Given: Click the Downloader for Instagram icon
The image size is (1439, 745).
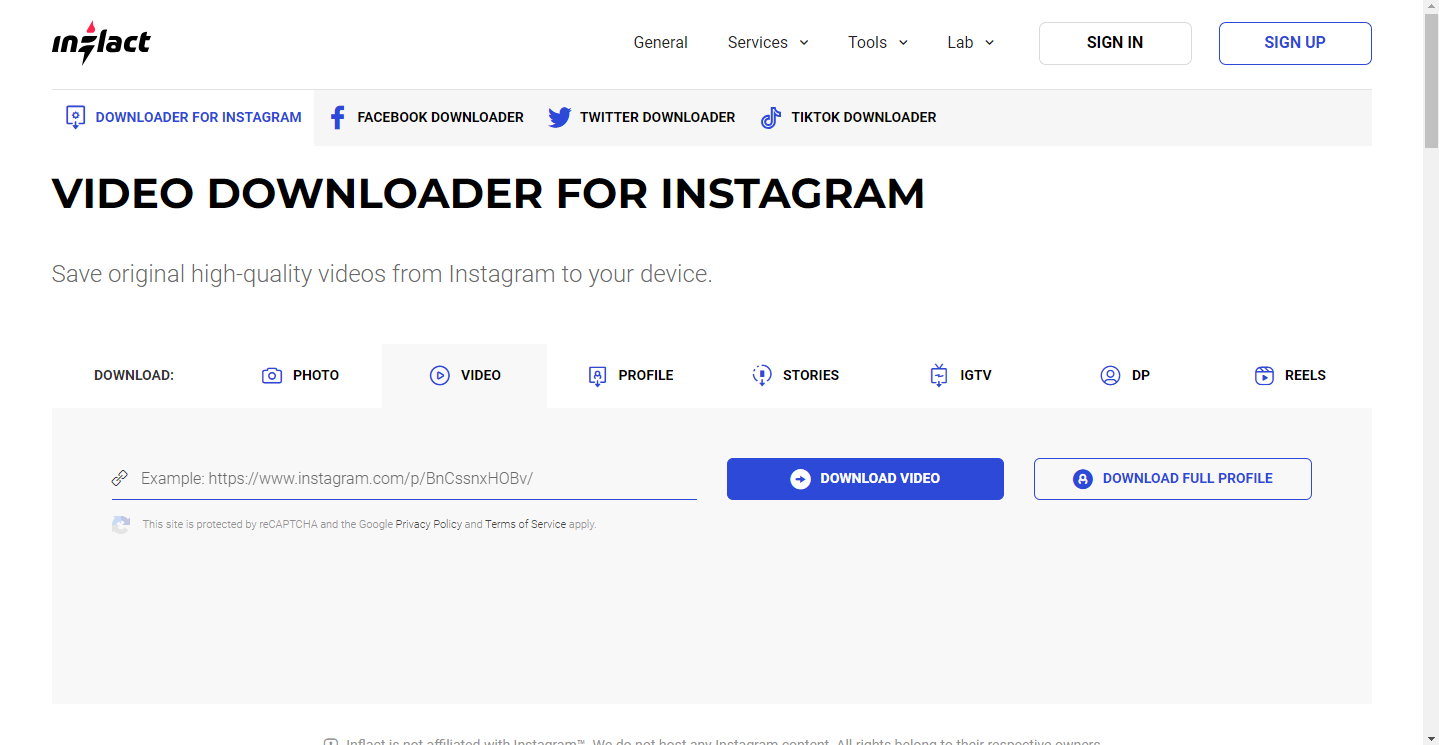Looking at the screenshot, I should coord(75,117).
